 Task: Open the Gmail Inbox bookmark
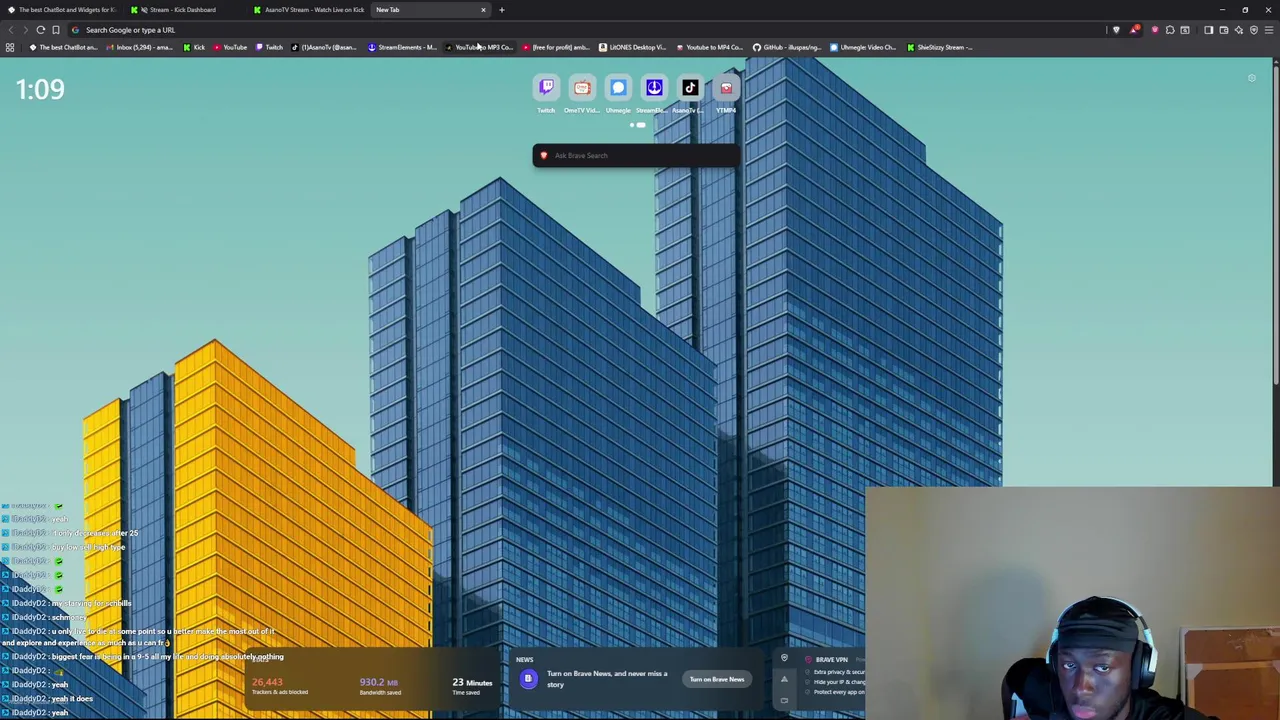click(x=140, y=47)
